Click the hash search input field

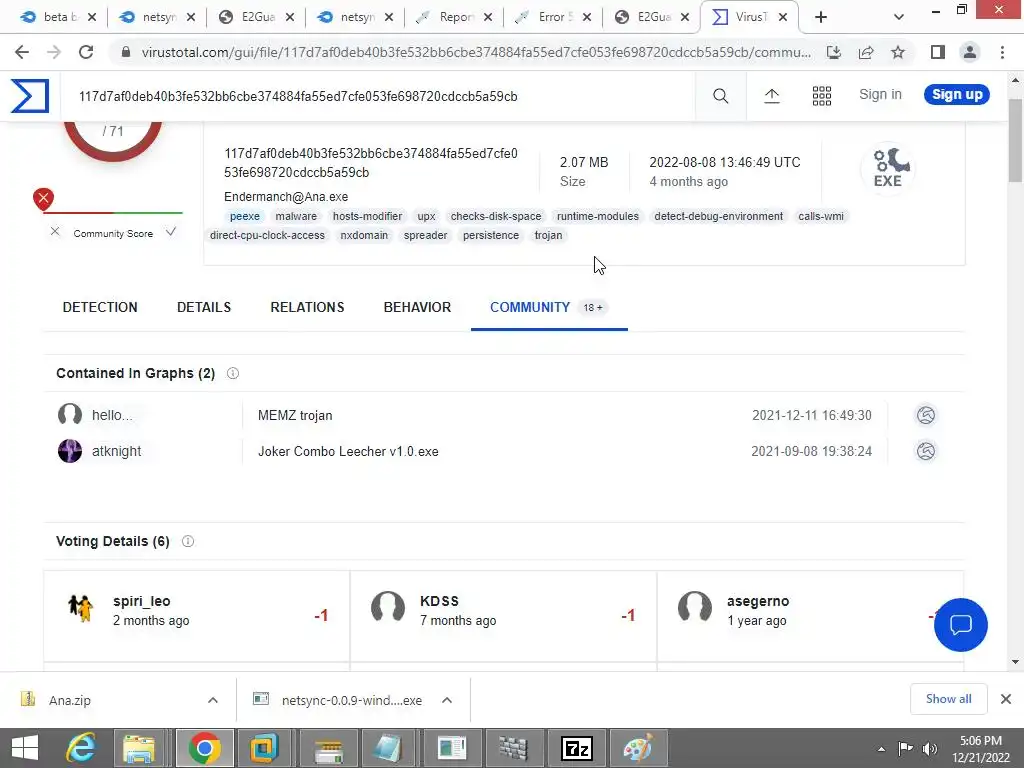(379, 96)
